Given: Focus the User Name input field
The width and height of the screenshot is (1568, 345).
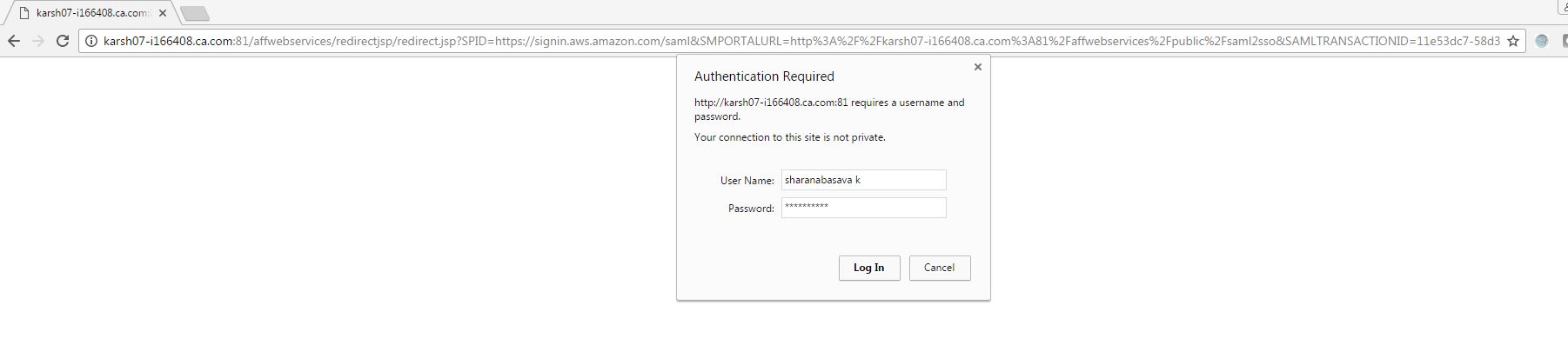Looking at the screenshot, I should pyautogui.click(x=863, y=180).
